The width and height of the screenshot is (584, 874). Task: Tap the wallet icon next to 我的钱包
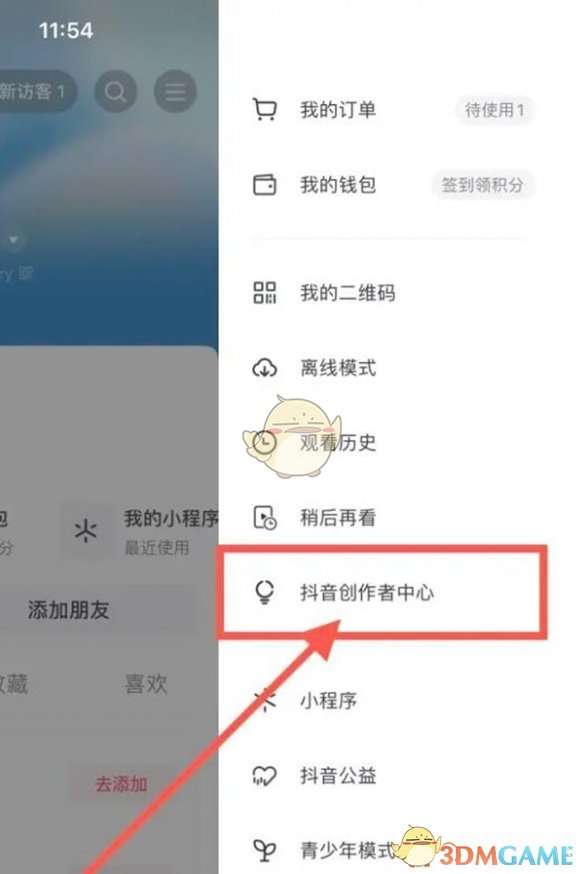click(x=265, y=184)
